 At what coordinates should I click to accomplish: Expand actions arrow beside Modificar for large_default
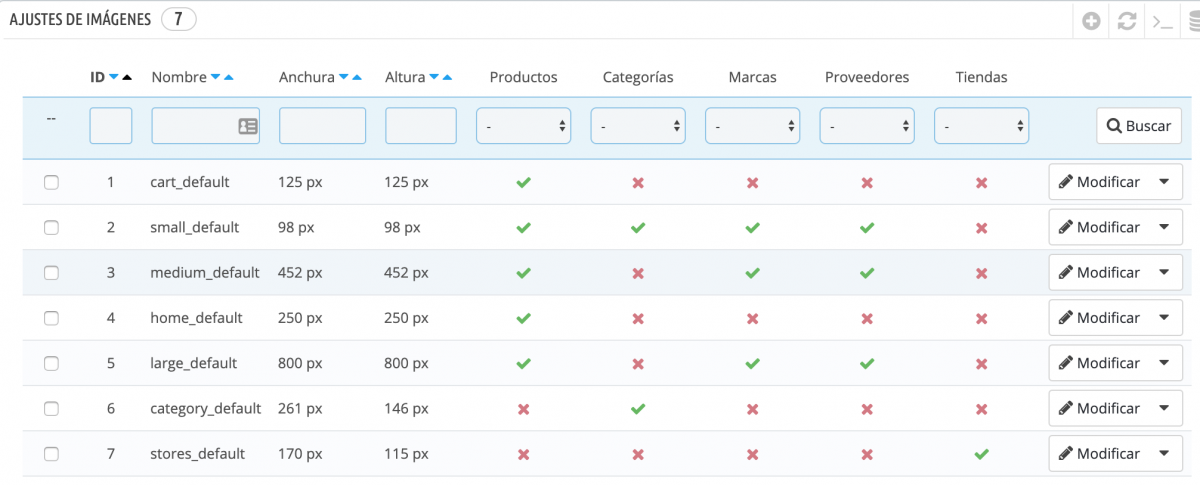pos(1164,363)
